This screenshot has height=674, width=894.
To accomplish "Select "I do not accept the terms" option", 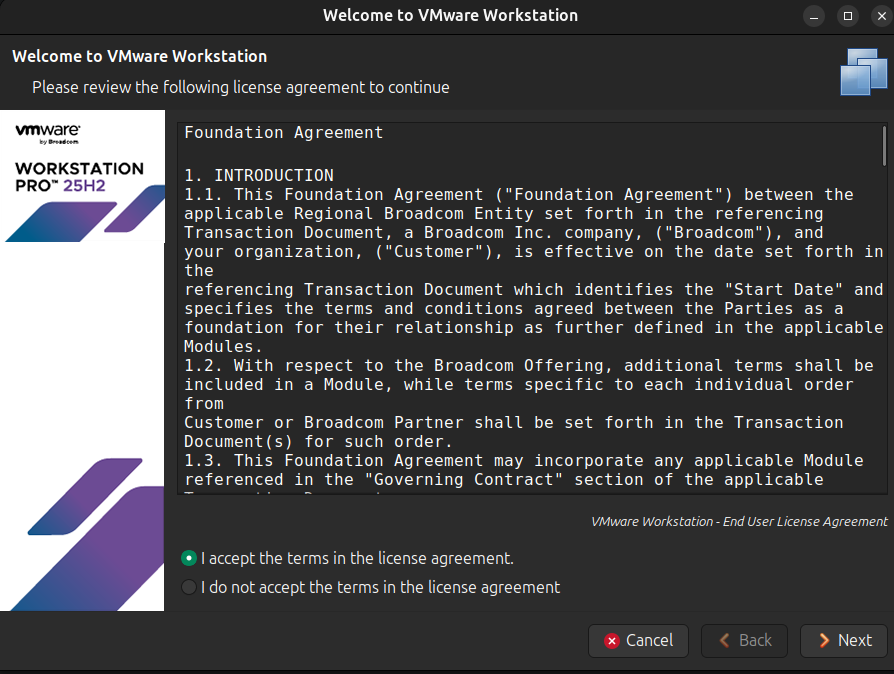I will 189,587.
